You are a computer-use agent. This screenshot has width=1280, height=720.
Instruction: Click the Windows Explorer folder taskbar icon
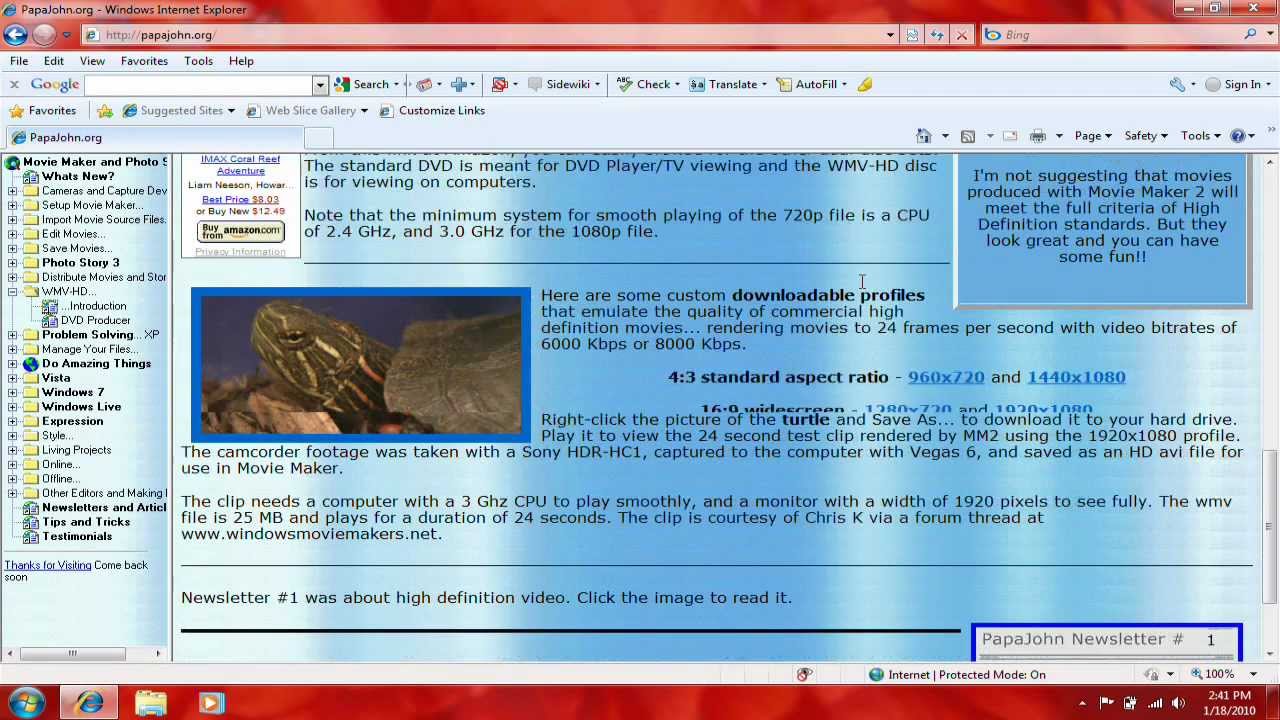(151, 703)
